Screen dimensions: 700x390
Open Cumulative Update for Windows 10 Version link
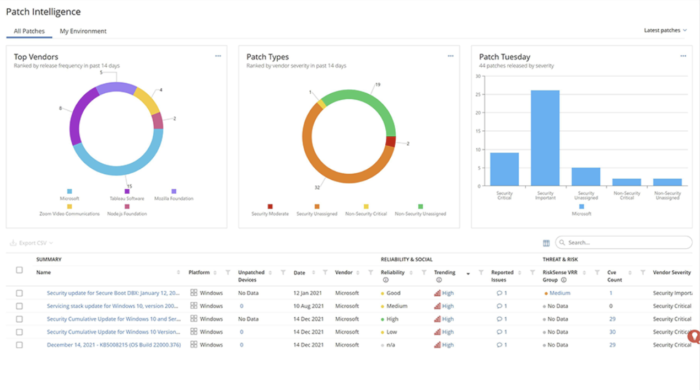tap(113, 332)
